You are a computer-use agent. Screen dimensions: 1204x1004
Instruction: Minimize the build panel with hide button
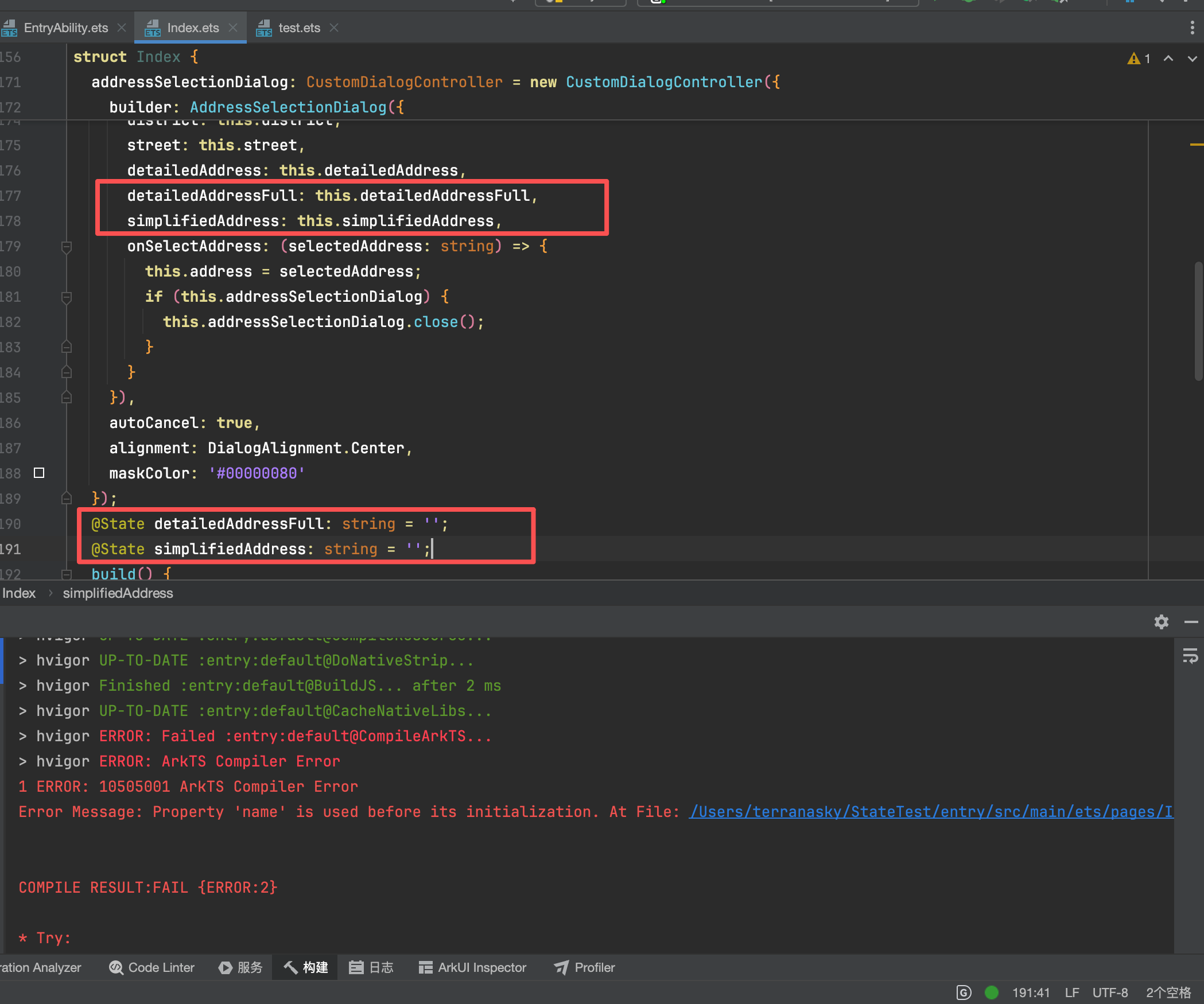[x=1191, y=622]
